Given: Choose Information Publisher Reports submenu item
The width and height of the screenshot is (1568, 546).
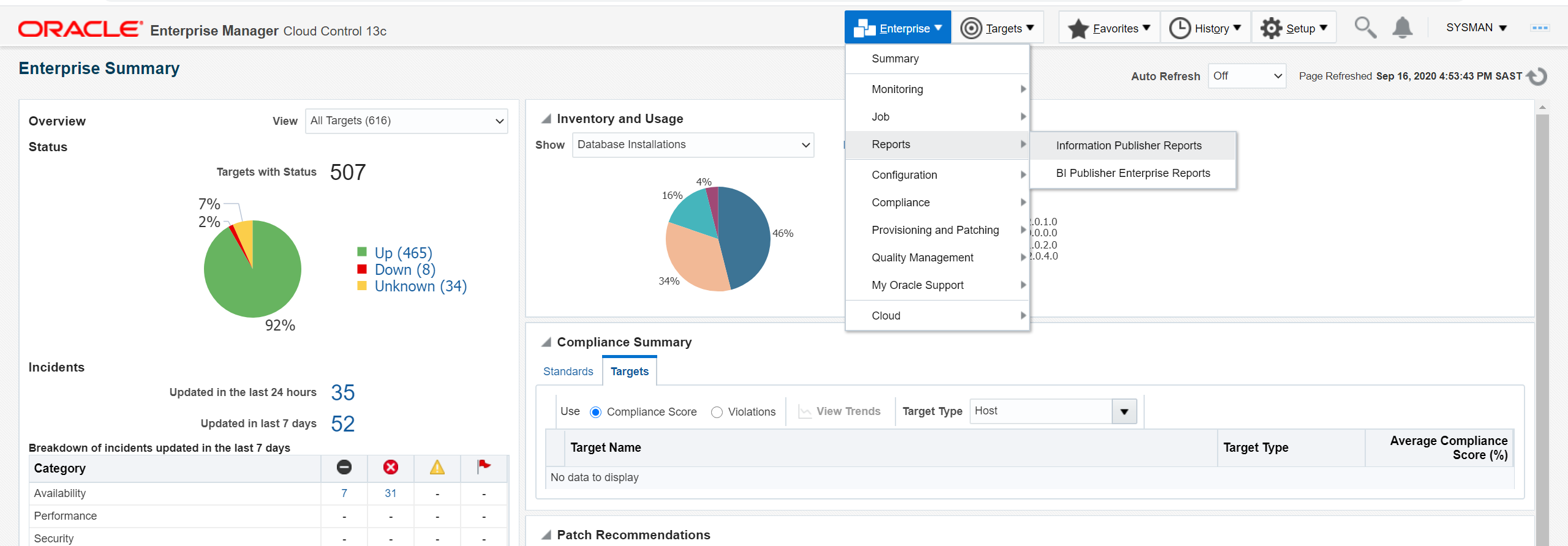Looking at the screenshot, I should pyautogui.click(x=1128, y=146).
